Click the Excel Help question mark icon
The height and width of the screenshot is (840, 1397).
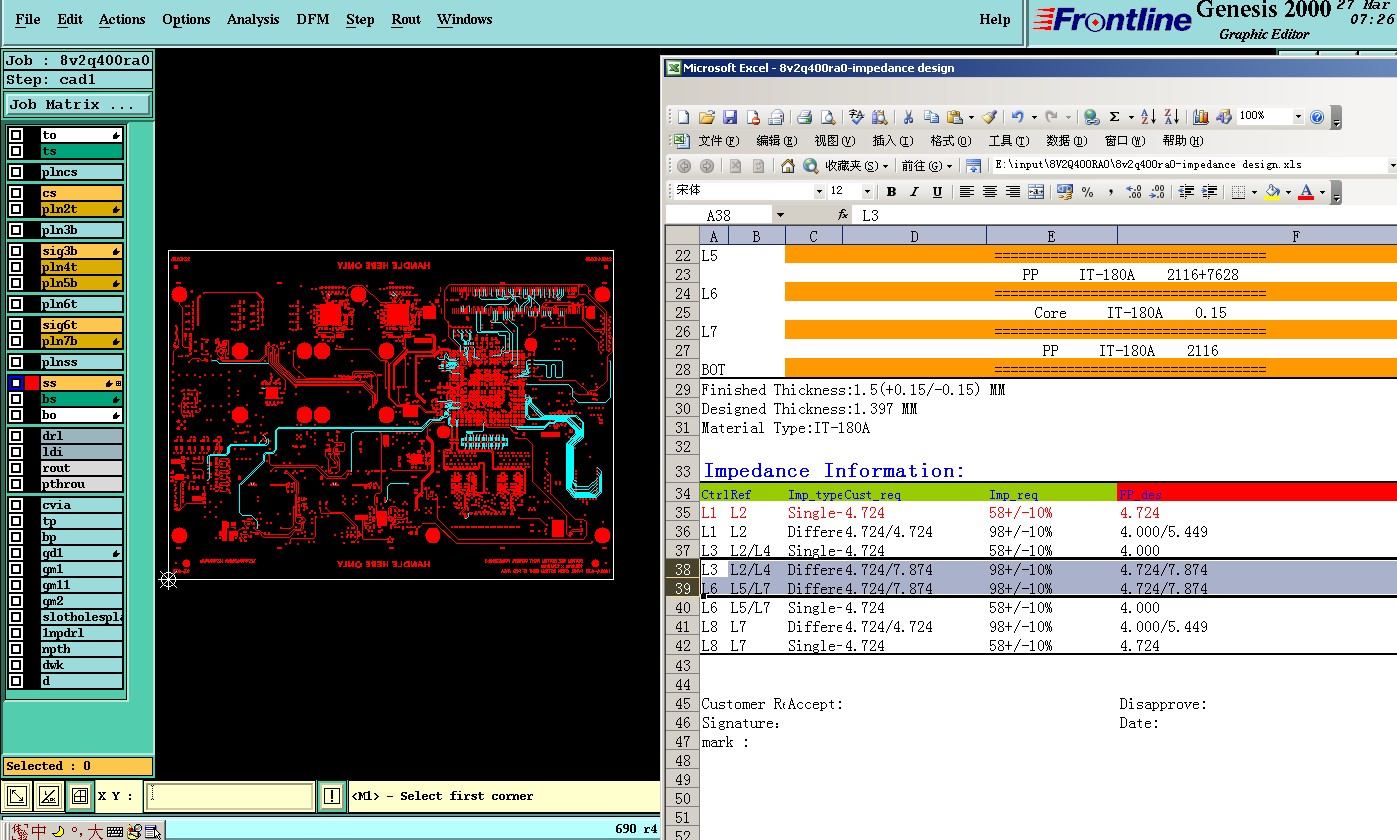tap(1317, 117)
